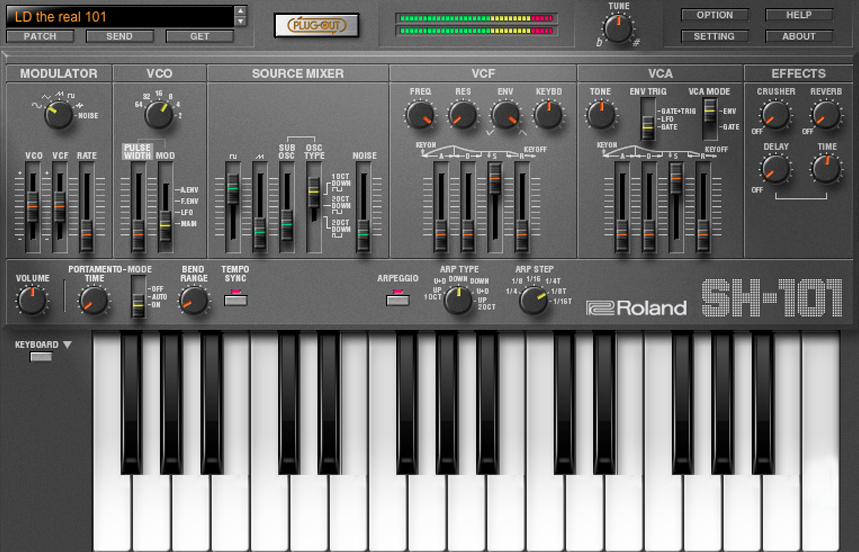Toggle the KEYBOARD display button
This screenshot has width=859, height=552.
coord(41,356)
